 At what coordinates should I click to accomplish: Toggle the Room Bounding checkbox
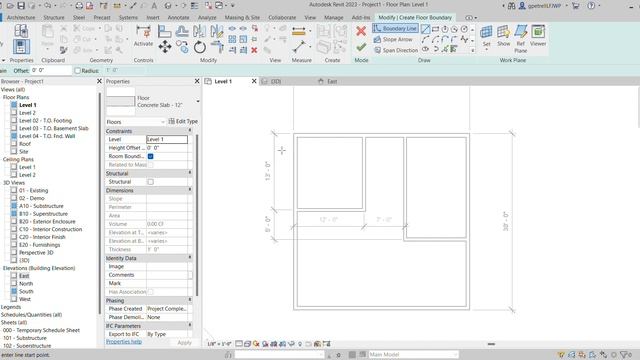tap(151, 156)
